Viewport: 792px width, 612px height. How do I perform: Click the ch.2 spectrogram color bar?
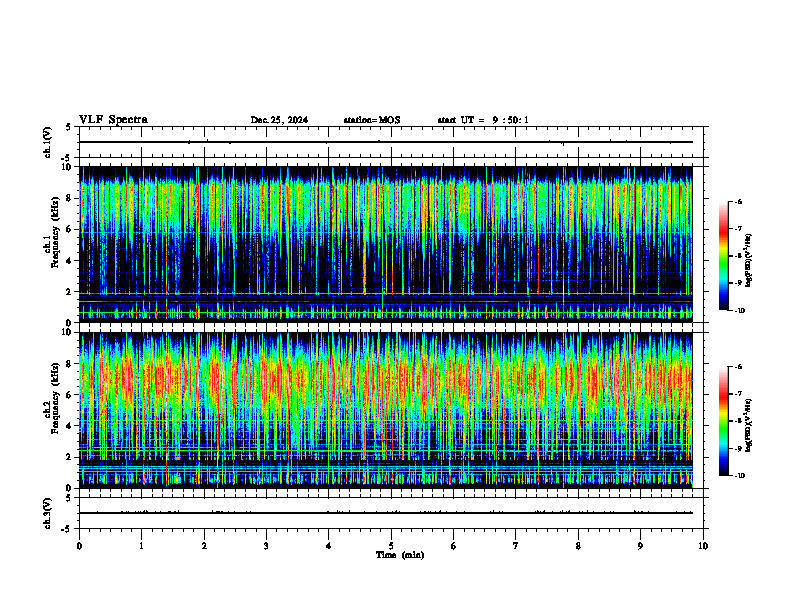[724, 421]
